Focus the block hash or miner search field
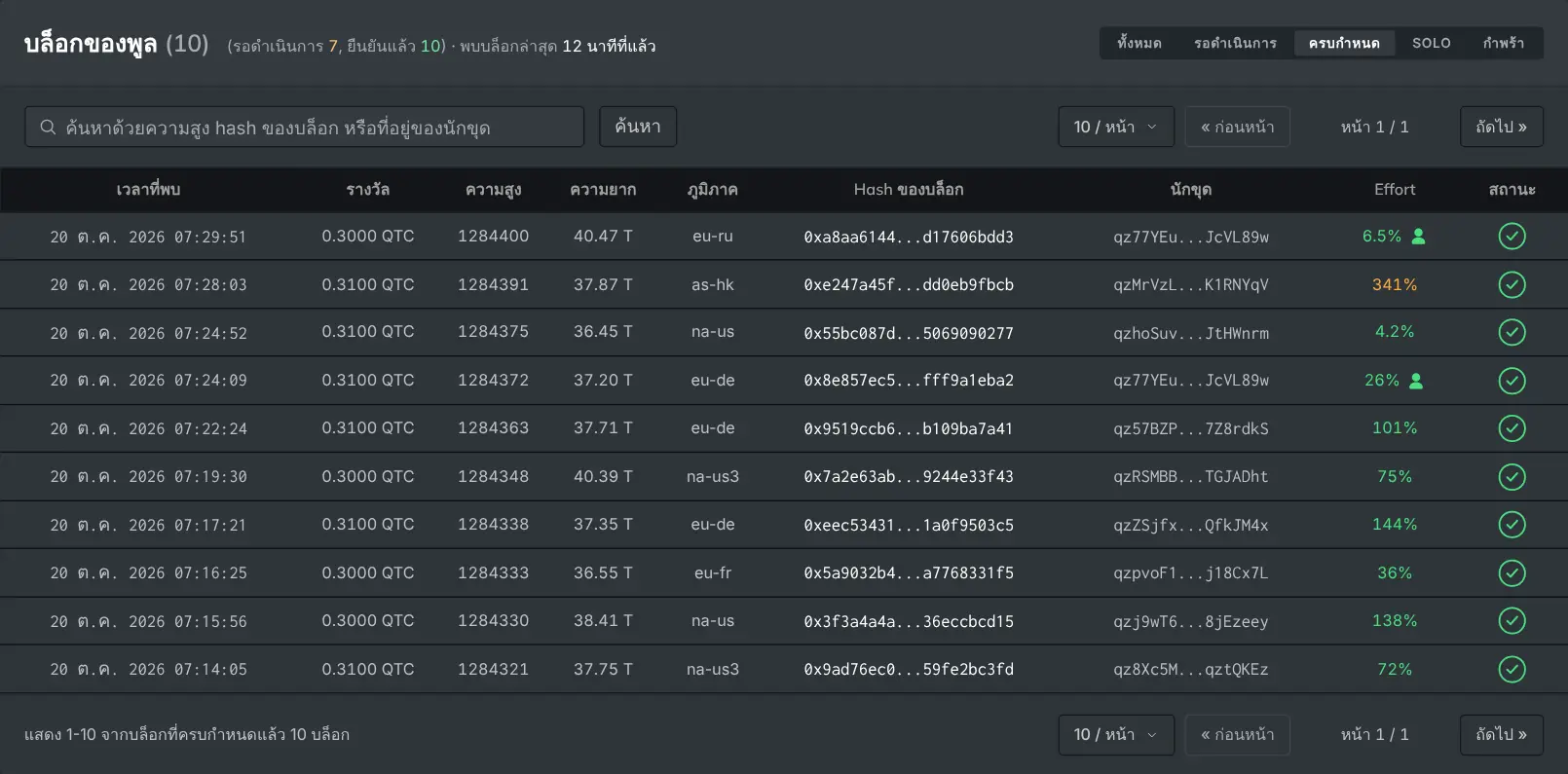1568x774 pixels. pyautogui.click(x=304, y=127)
